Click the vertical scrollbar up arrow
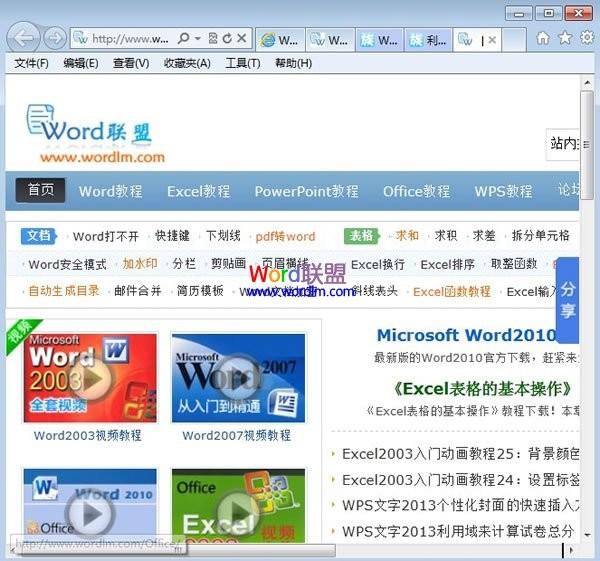The image size is (600, 561). tap(587, 82)
